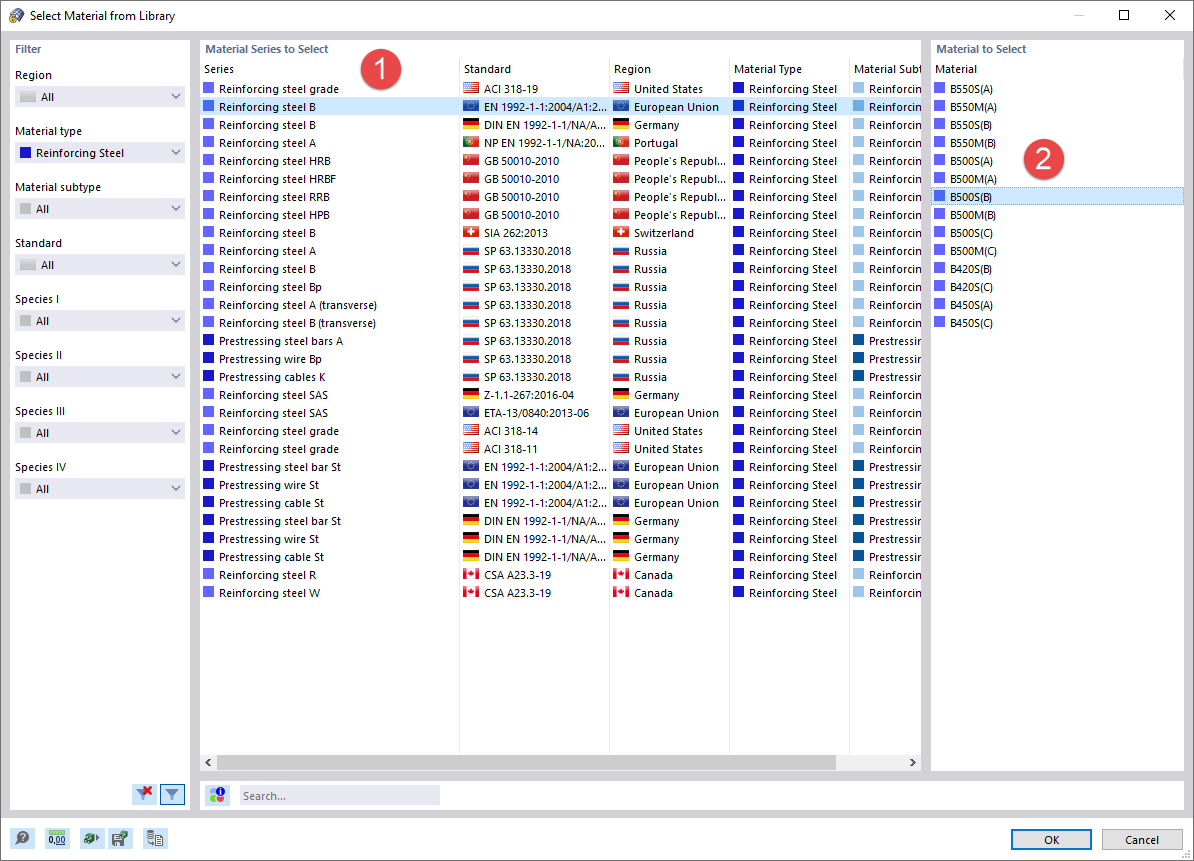The width and height of the screenshot is (1194, 861).
Task: Open the Species II dropdown
Action: (x=100, y=377)
